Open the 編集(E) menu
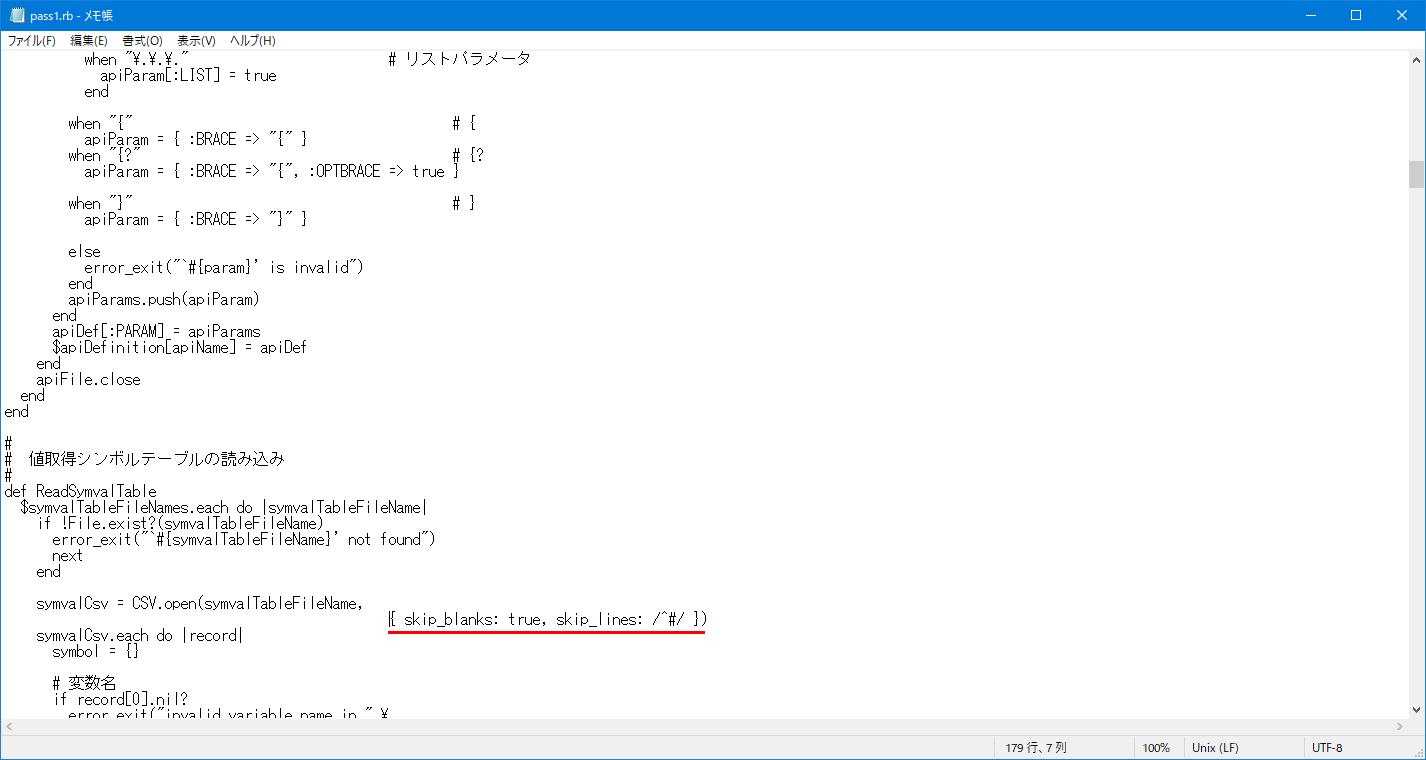The image size is (1426, 760). (x=89, y=41)
